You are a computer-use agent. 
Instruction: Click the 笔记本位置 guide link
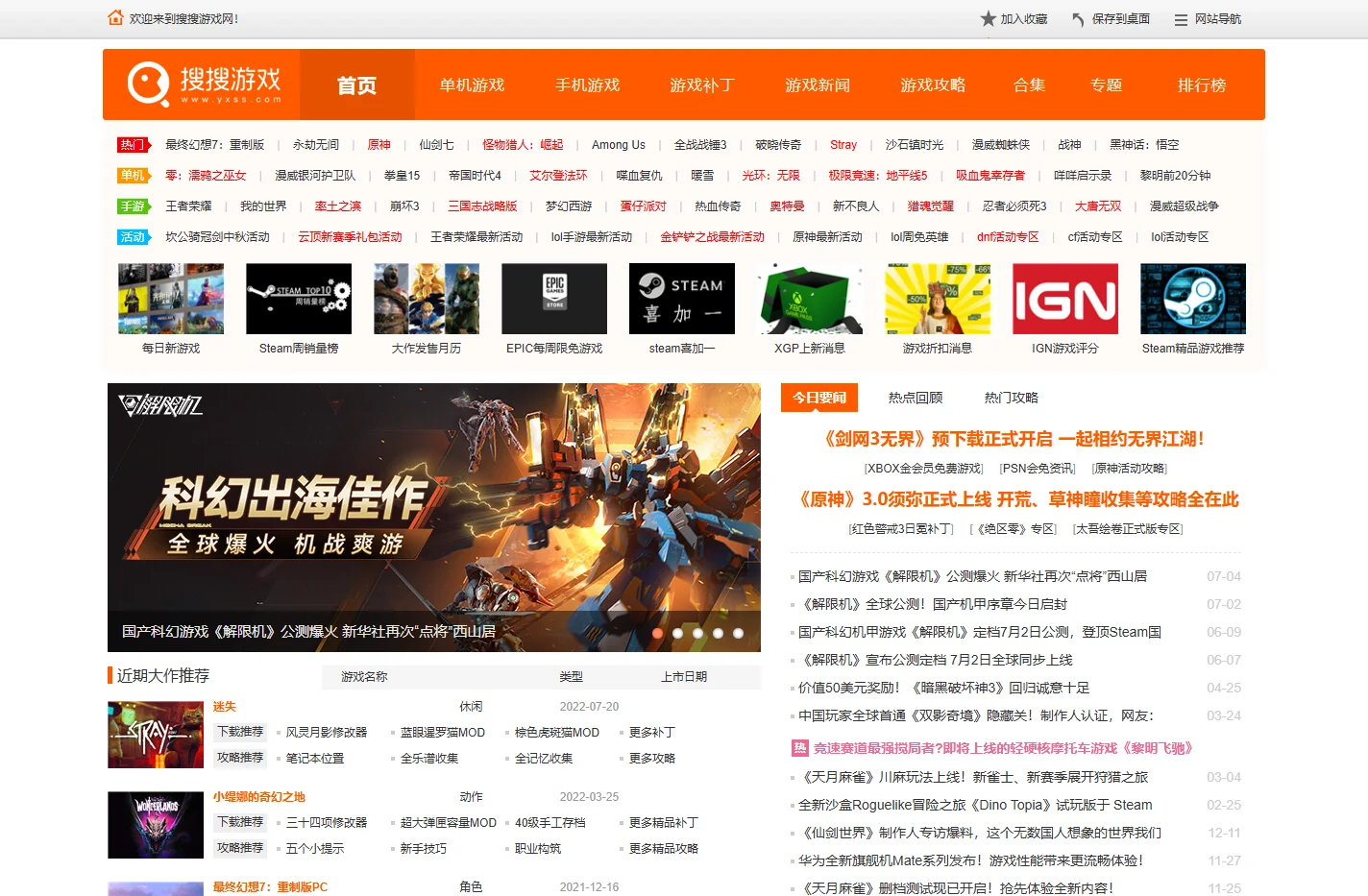point(315,759)
